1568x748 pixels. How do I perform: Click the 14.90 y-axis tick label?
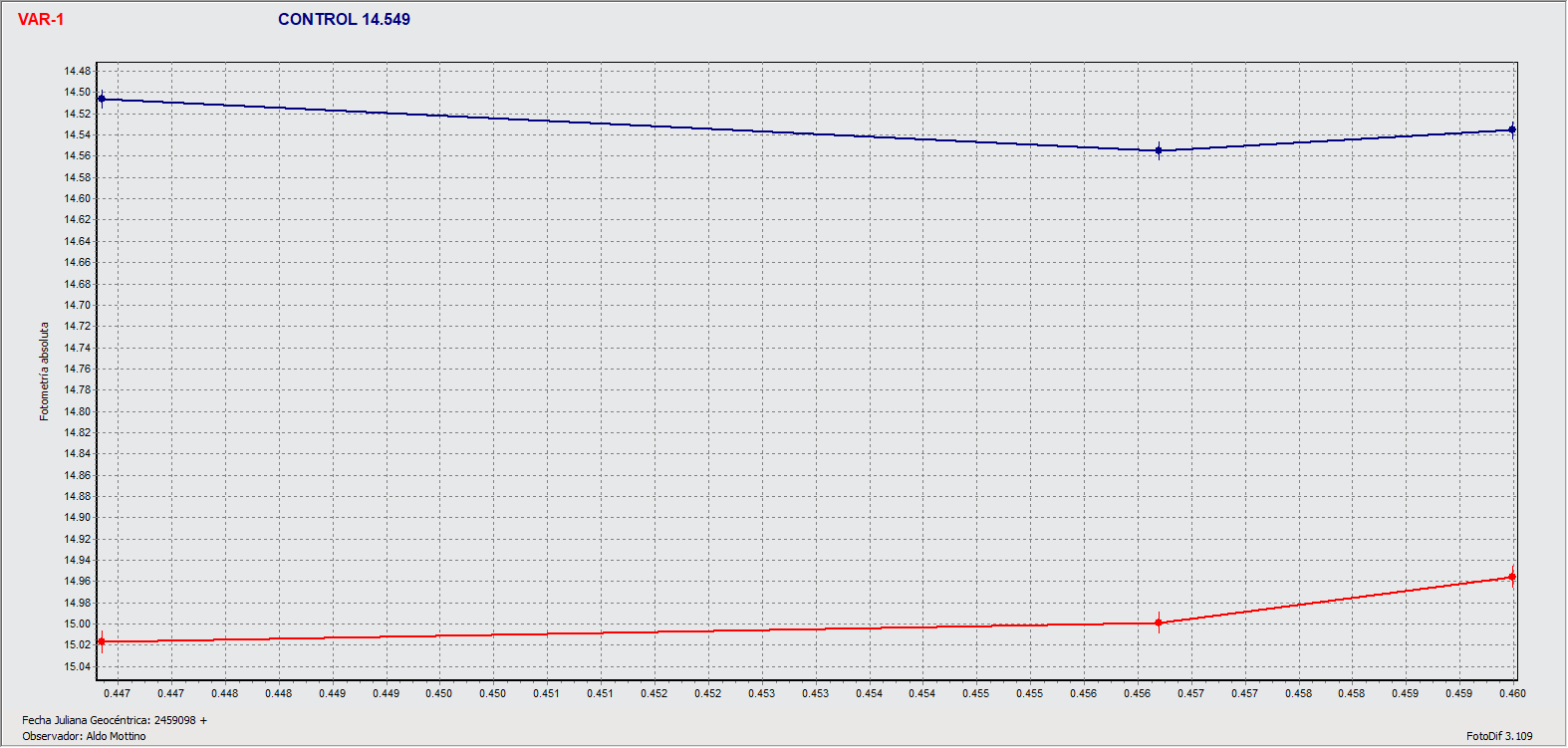[x=78, y=517]
